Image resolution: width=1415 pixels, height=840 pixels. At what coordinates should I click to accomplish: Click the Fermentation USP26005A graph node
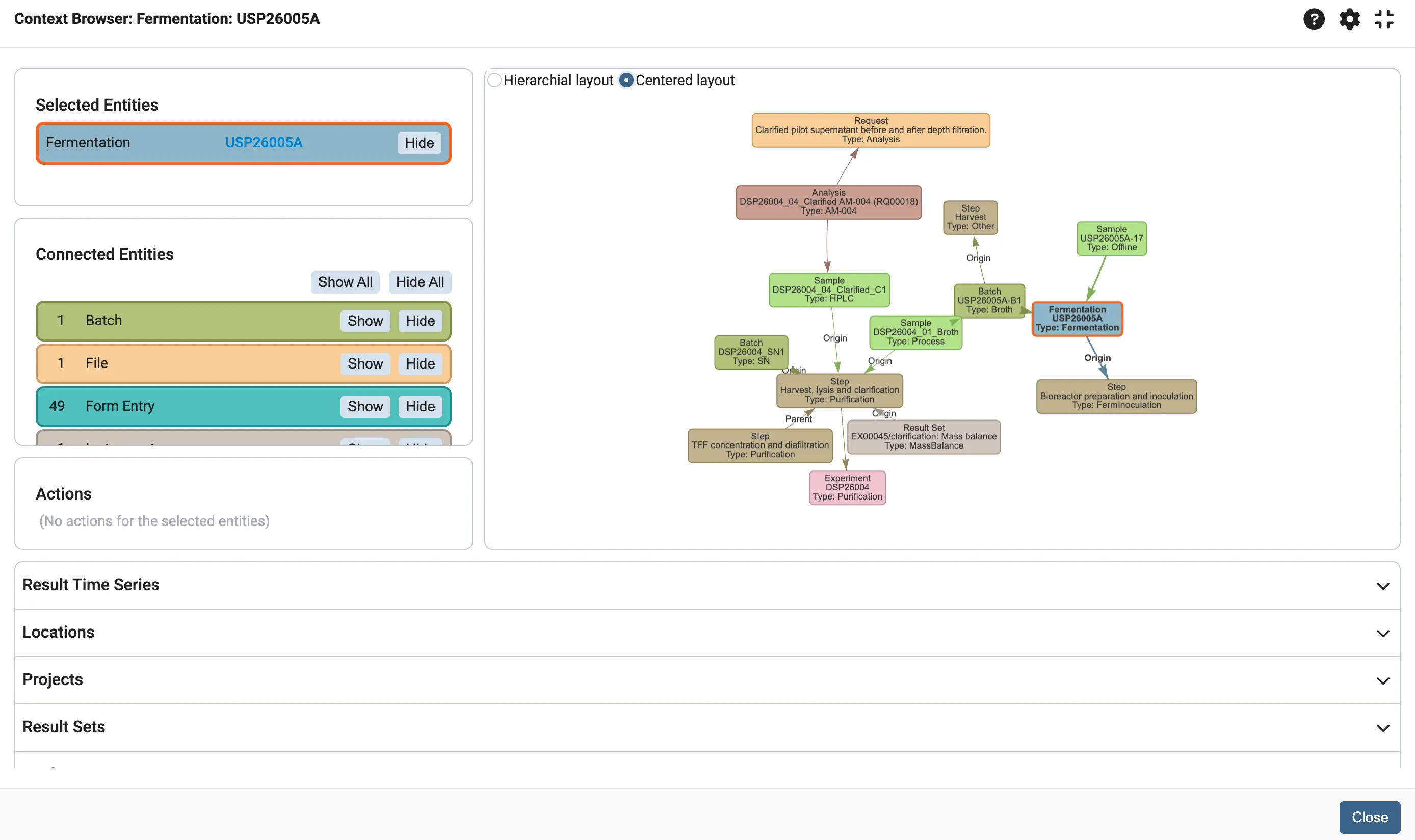[1077, 319]
